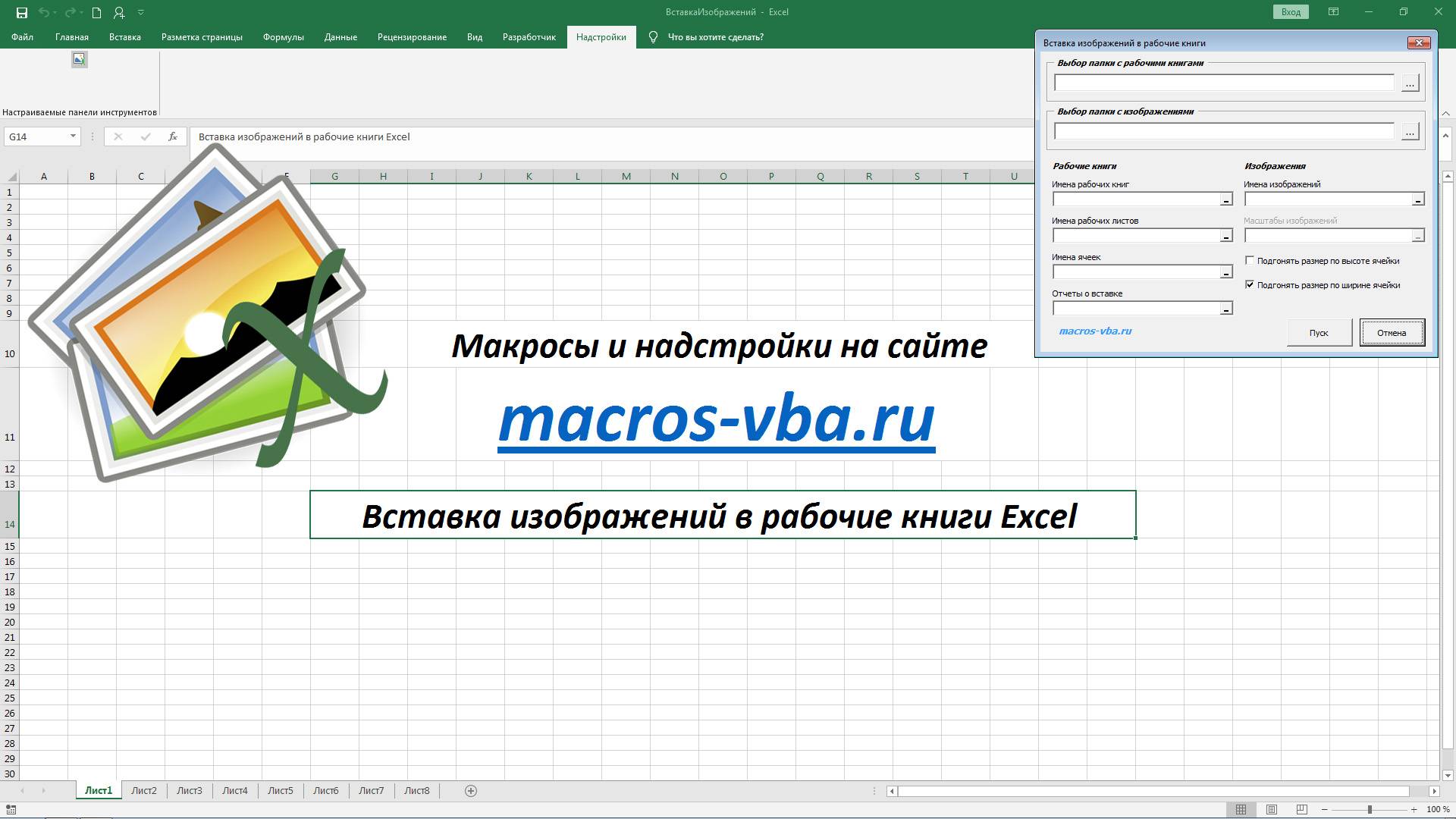Screen dimensions: 1456x819
Task: Expand Отчеты о вставке combo box
Action: [1226, 309]
